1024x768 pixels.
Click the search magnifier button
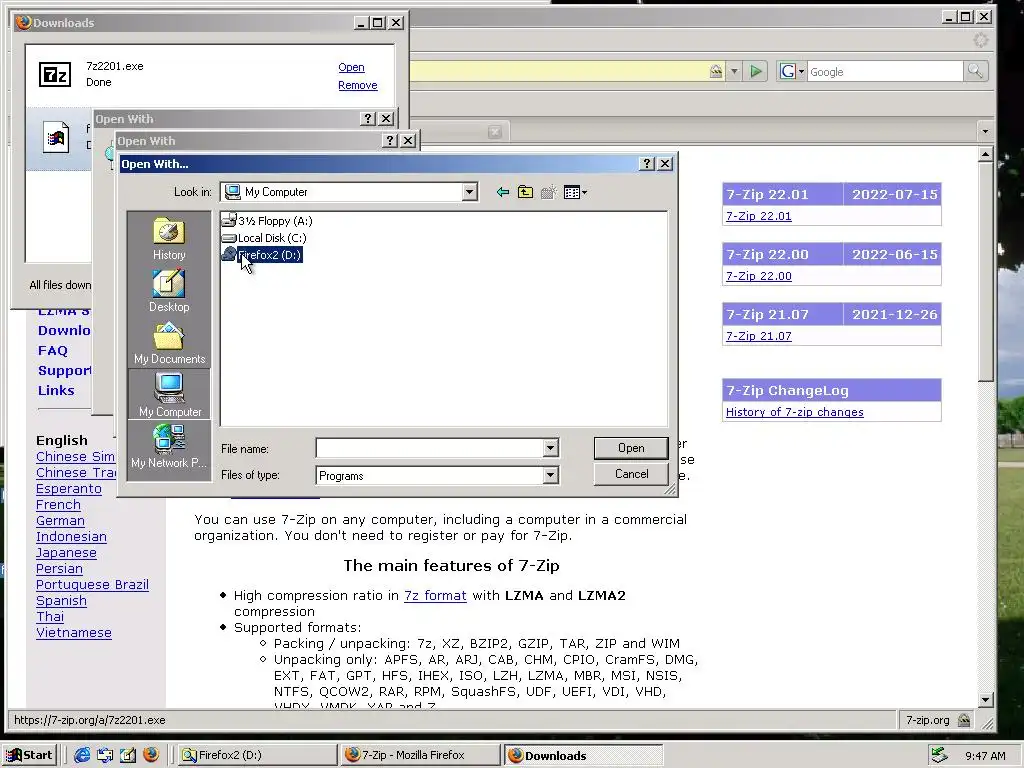(x=975, y=71)
